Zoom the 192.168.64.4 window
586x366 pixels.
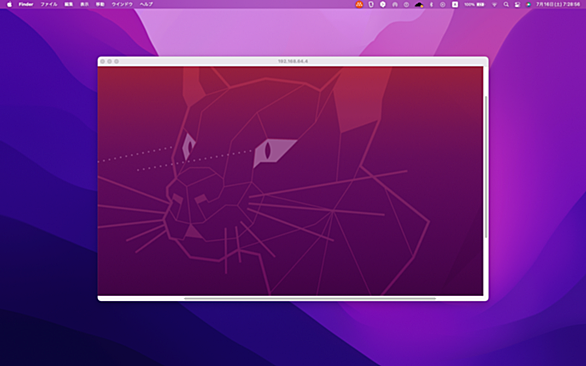(117, 61)
